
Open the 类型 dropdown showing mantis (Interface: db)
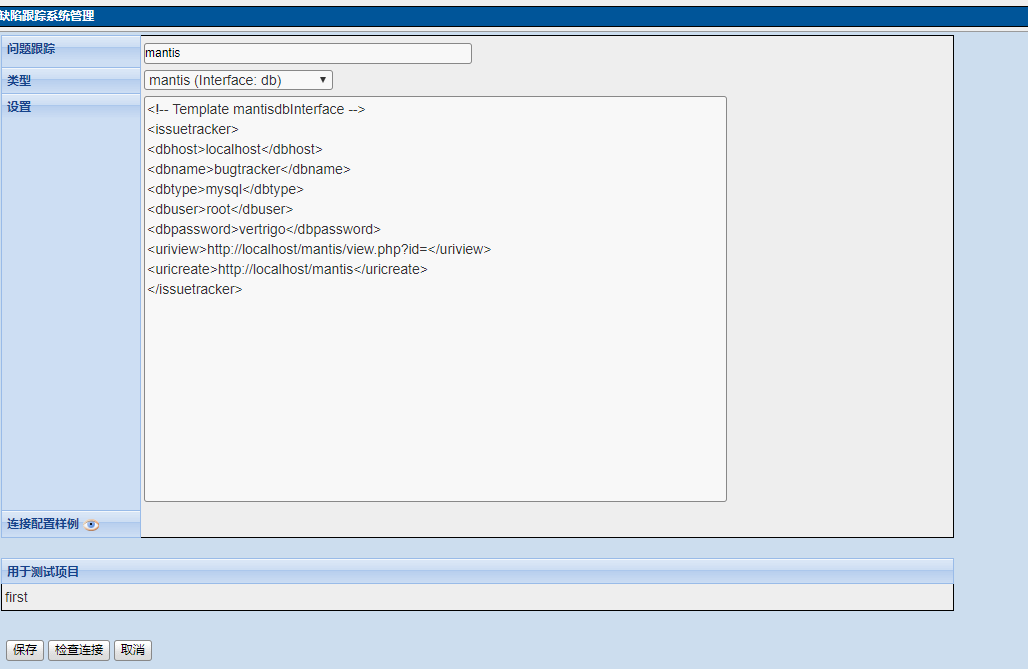pyautogui.click(x=238, y=80)
